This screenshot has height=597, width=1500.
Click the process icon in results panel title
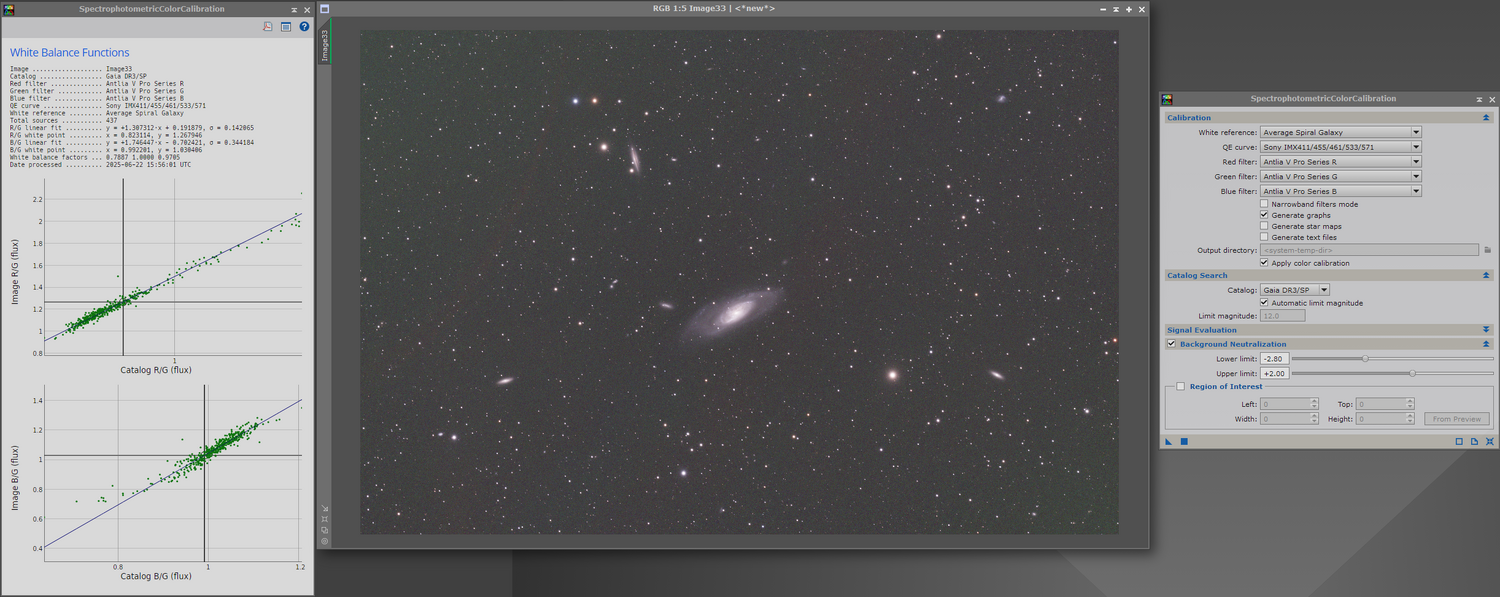click(x=10, y=9)
